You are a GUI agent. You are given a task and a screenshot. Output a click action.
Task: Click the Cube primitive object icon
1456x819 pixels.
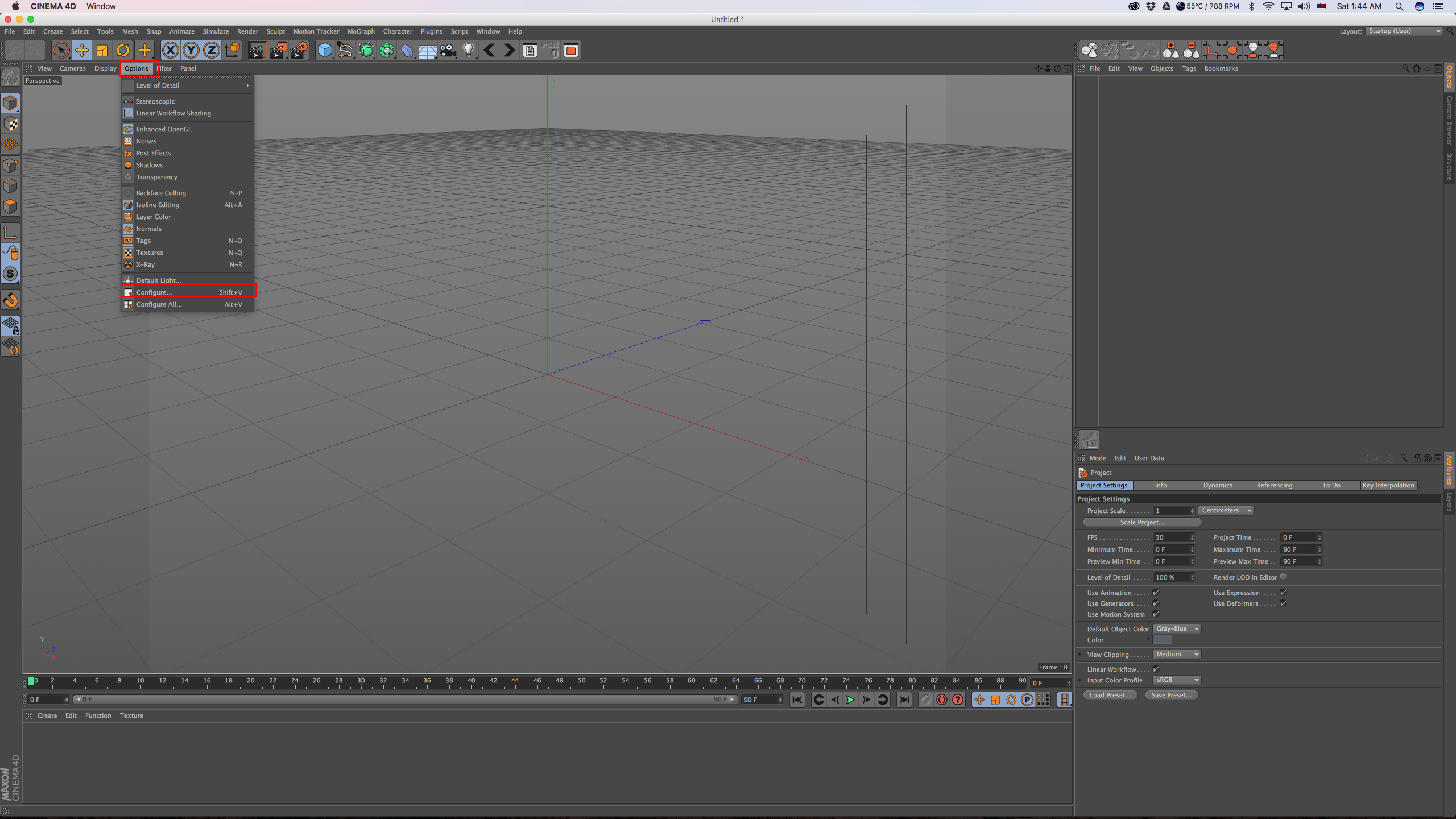tap(325, 51)
